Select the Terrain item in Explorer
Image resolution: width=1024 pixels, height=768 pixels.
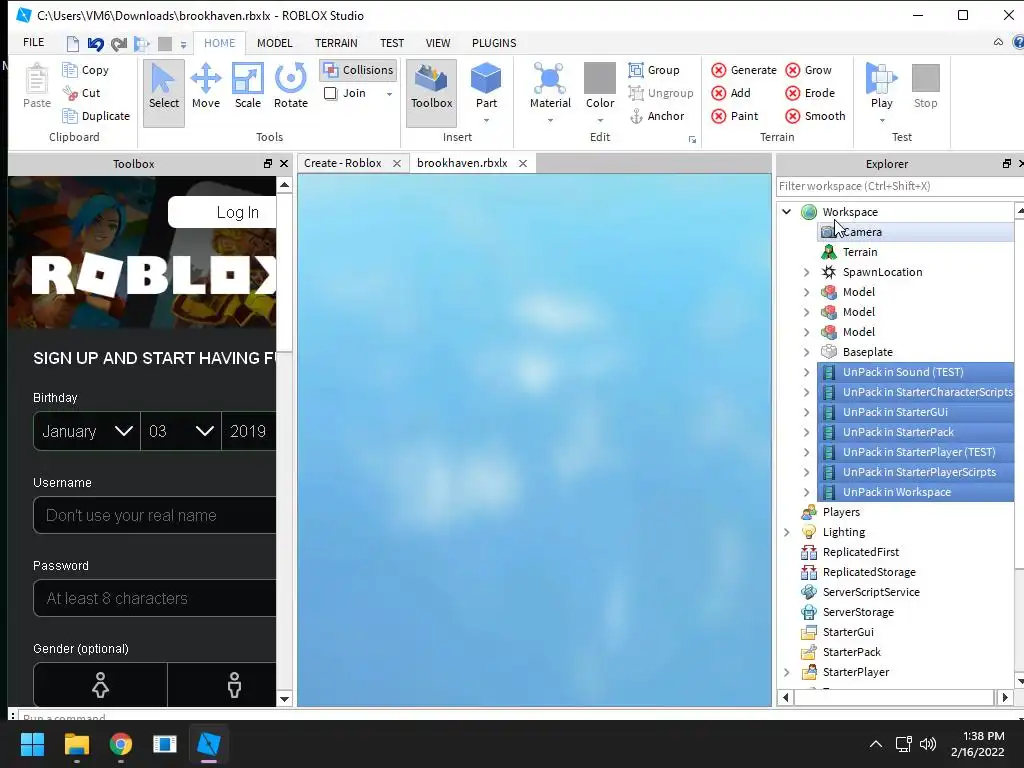[859, 252]
